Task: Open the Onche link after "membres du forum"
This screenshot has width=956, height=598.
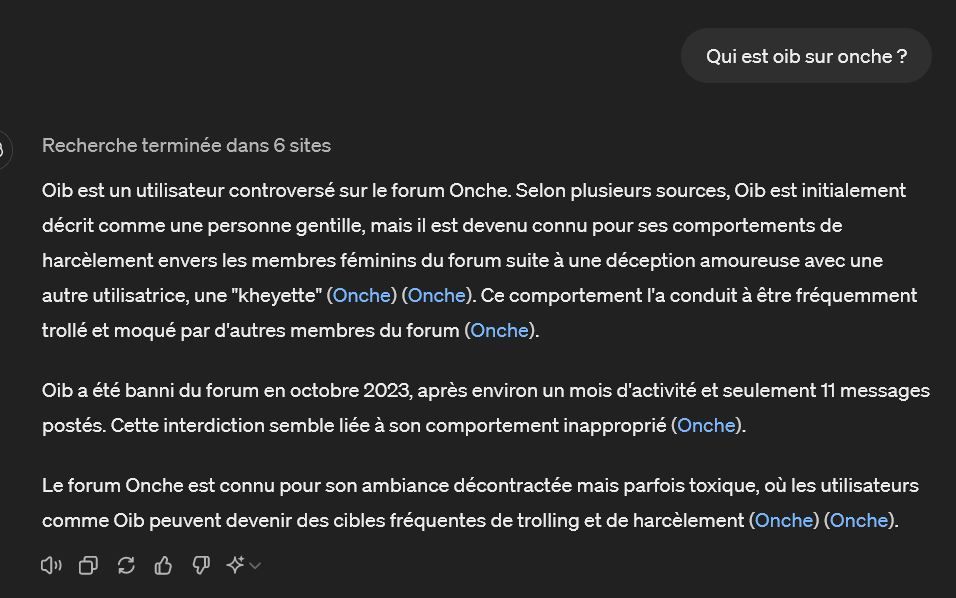Action: pyautogui.click(x=499, y=330)
